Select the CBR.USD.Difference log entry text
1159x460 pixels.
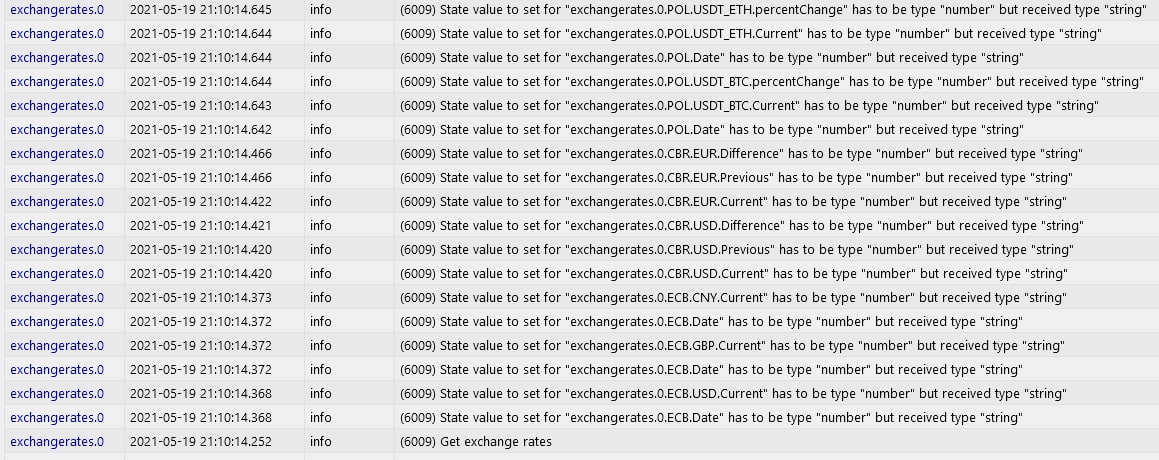(x=741, y=226)
